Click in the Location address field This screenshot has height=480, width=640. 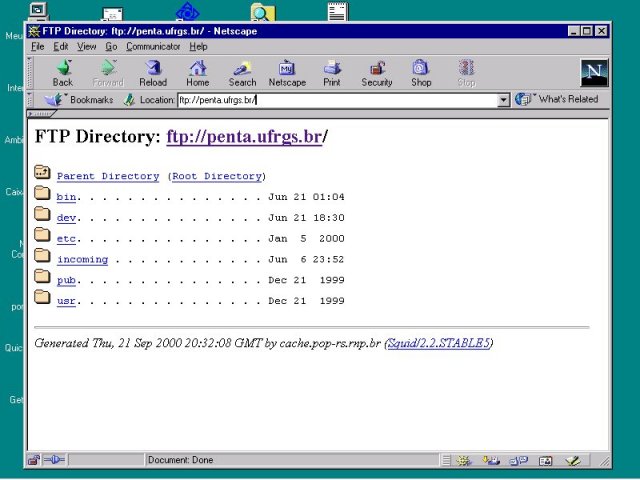pos(338,100)
